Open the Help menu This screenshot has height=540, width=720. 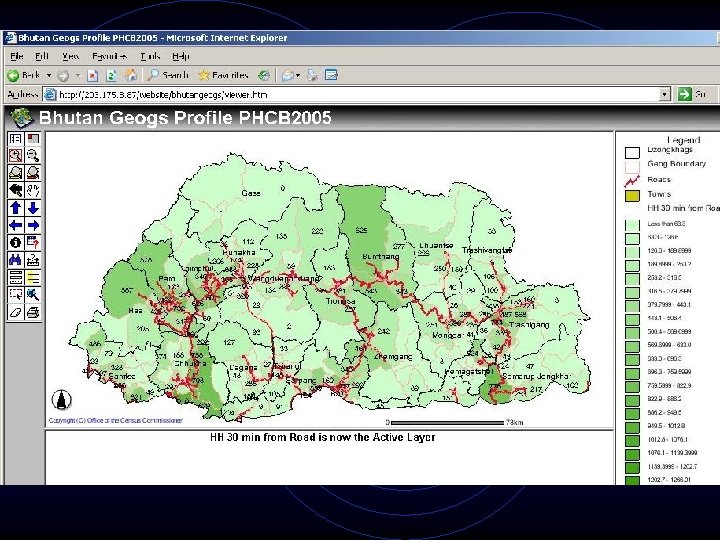(180, 56)
